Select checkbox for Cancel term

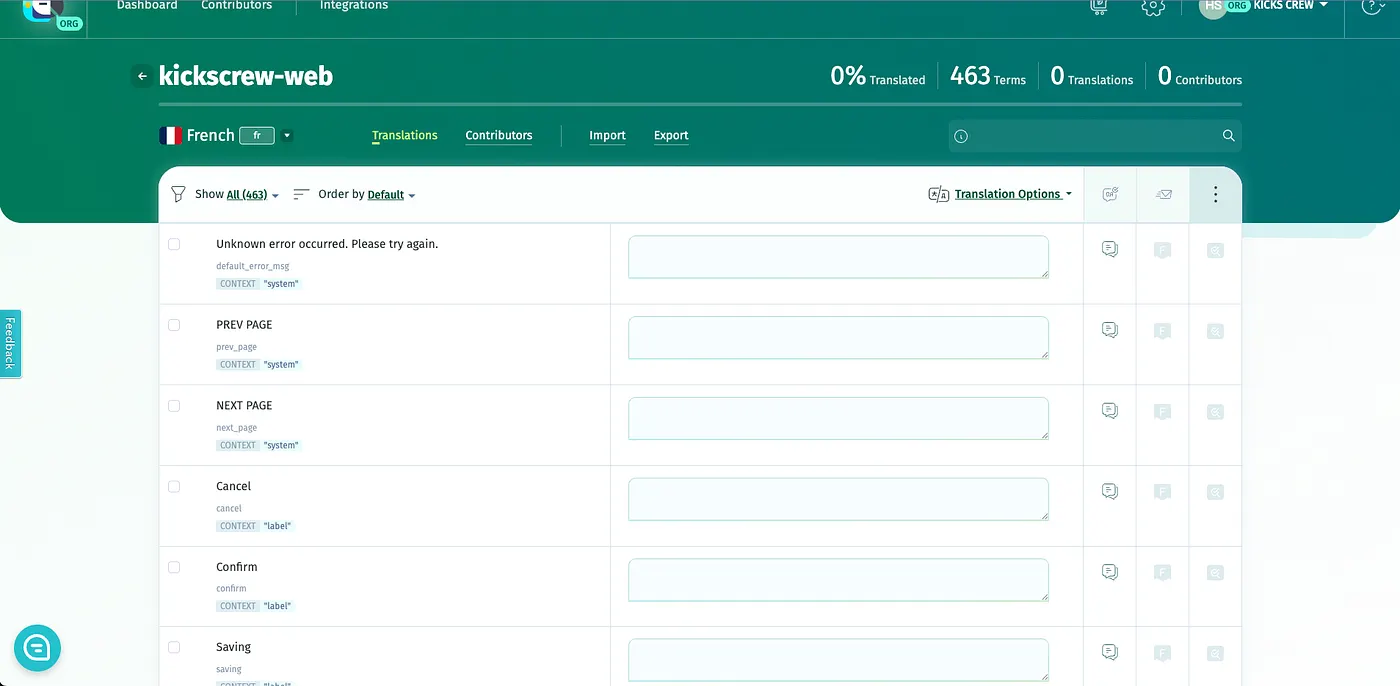click(x=174, y=486)
